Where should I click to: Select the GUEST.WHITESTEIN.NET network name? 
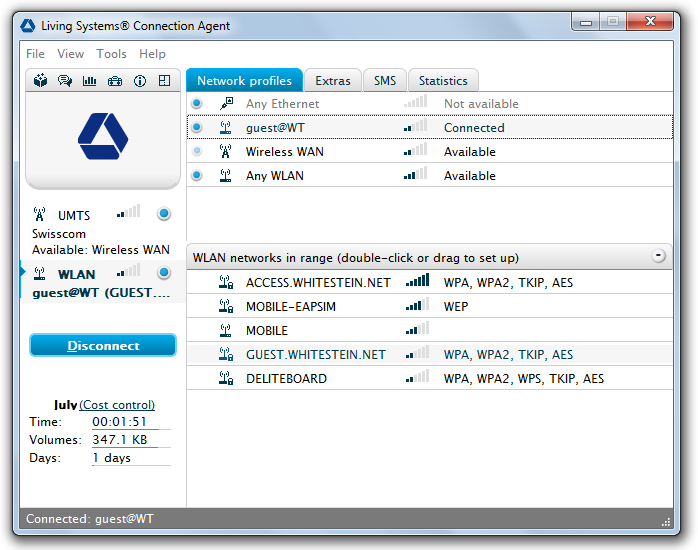[x=316, y=355]
